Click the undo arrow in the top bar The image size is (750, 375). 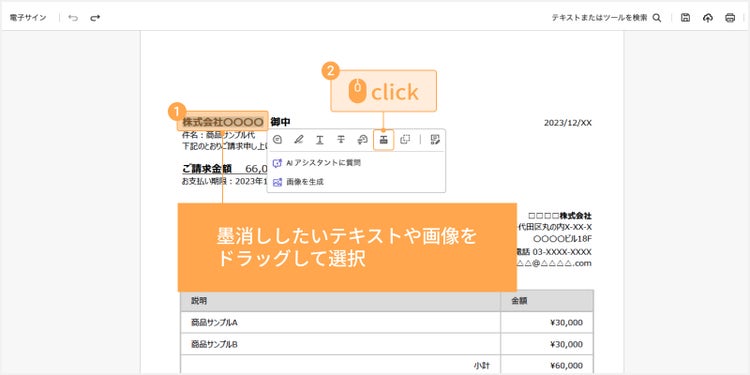pyautogui.click(x=73, y=18)
